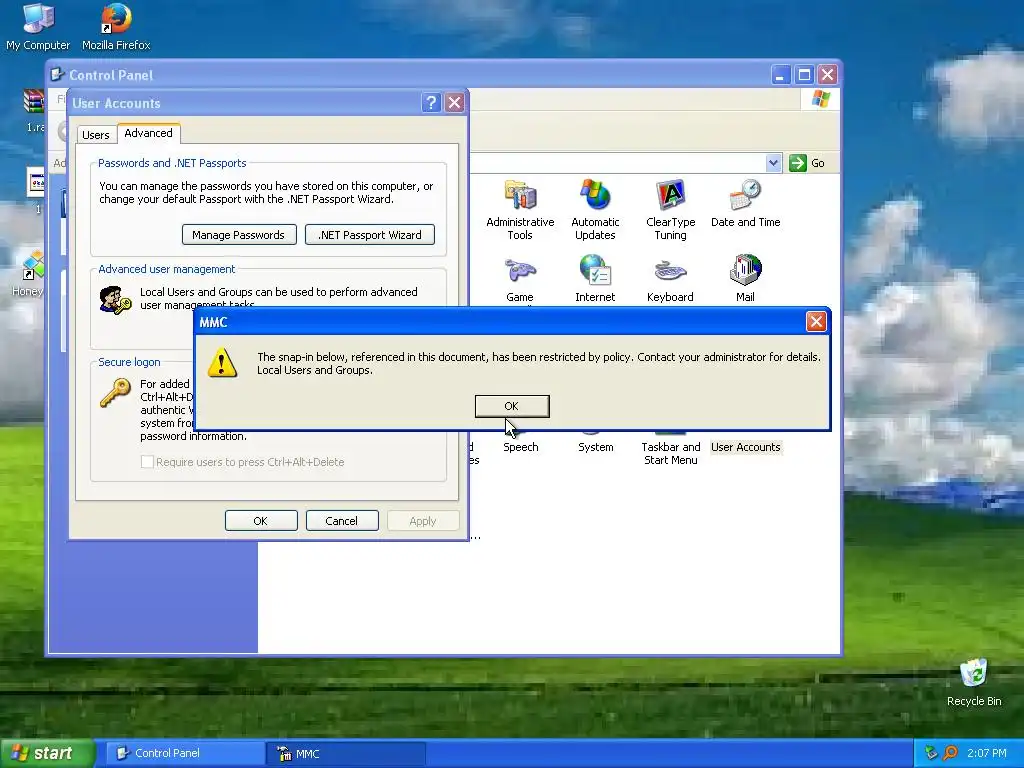1024x768 pixels.
Task: Open the ClearType Tuning icon
Action: (x=670, y=209)
